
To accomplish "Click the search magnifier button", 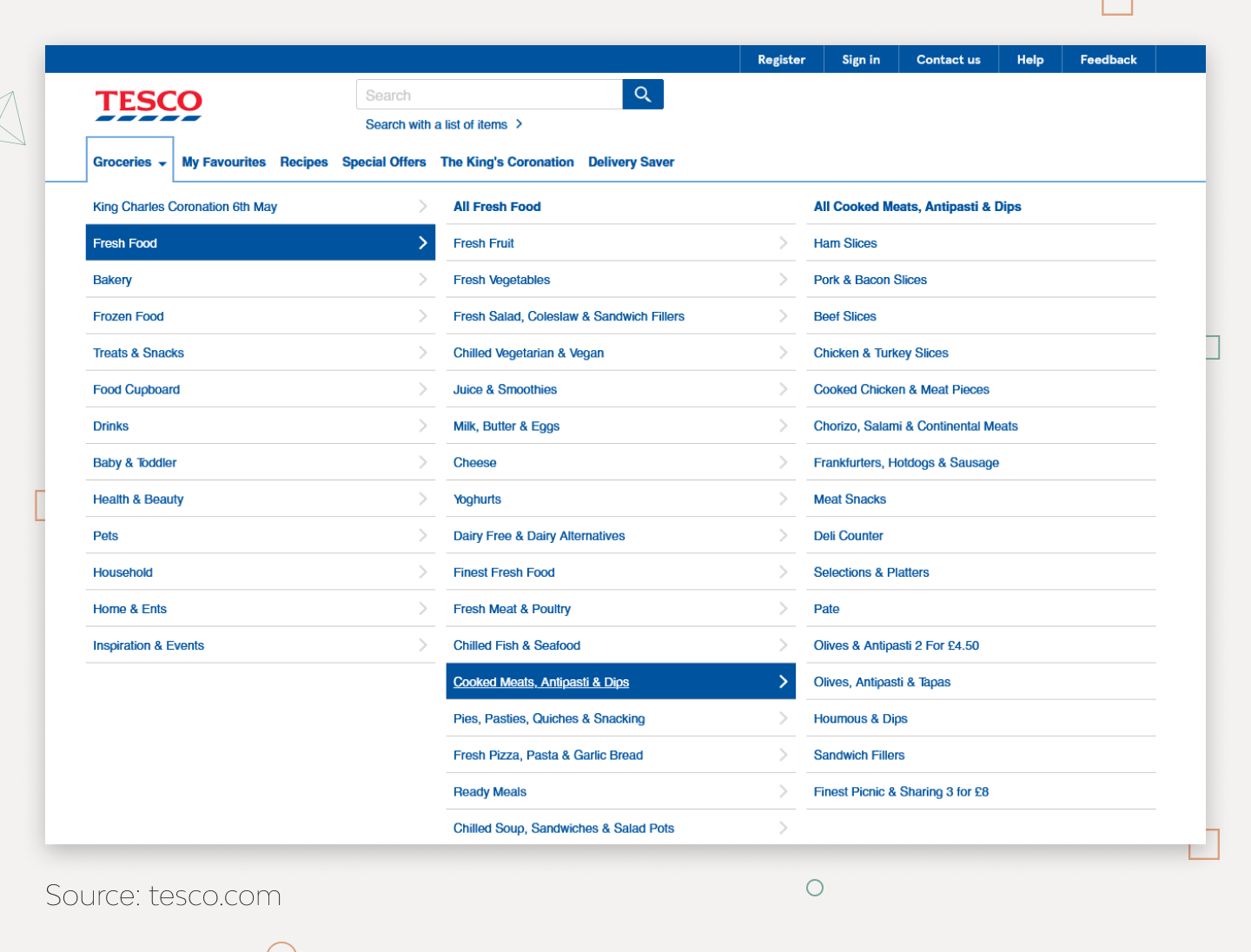I will tap(643, 95).
